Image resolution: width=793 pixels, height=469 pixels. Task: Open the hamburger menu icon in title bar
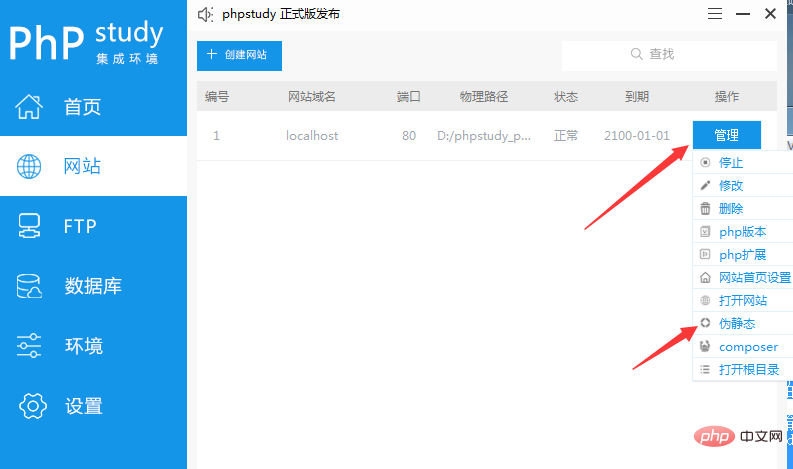pos(715,14)
